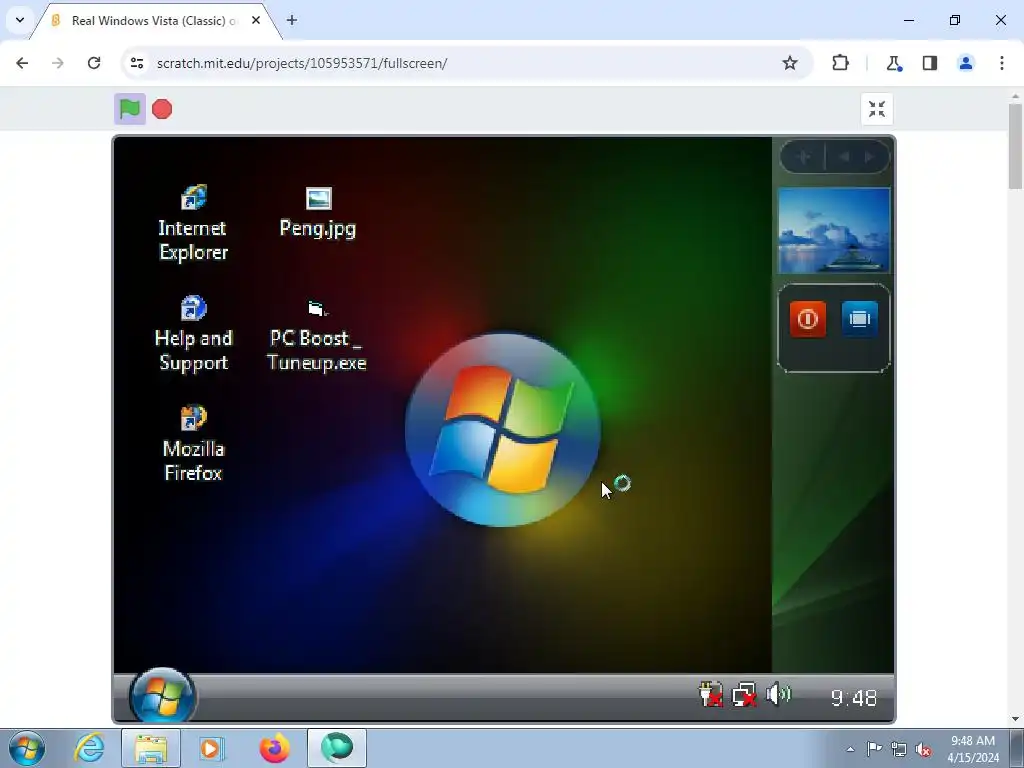The width and height of the screenshot is (1024, 768).
Task: Click sidebar next arrow button
Action: click(x=870, y=157)
